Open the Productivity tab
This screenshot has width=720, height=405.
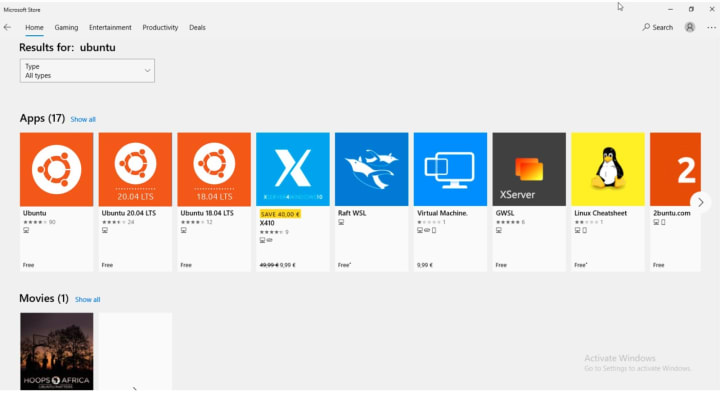click(x=160, y=28)
